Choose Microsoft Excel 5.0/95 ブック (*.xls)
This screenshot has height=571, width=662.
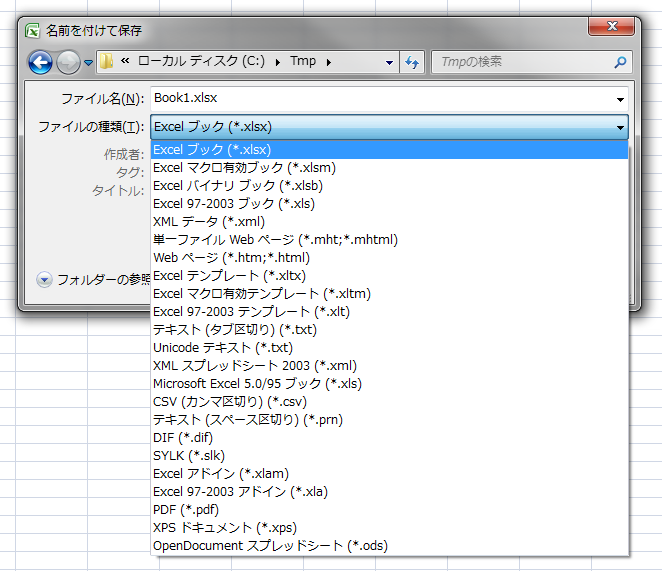(389, 383)
